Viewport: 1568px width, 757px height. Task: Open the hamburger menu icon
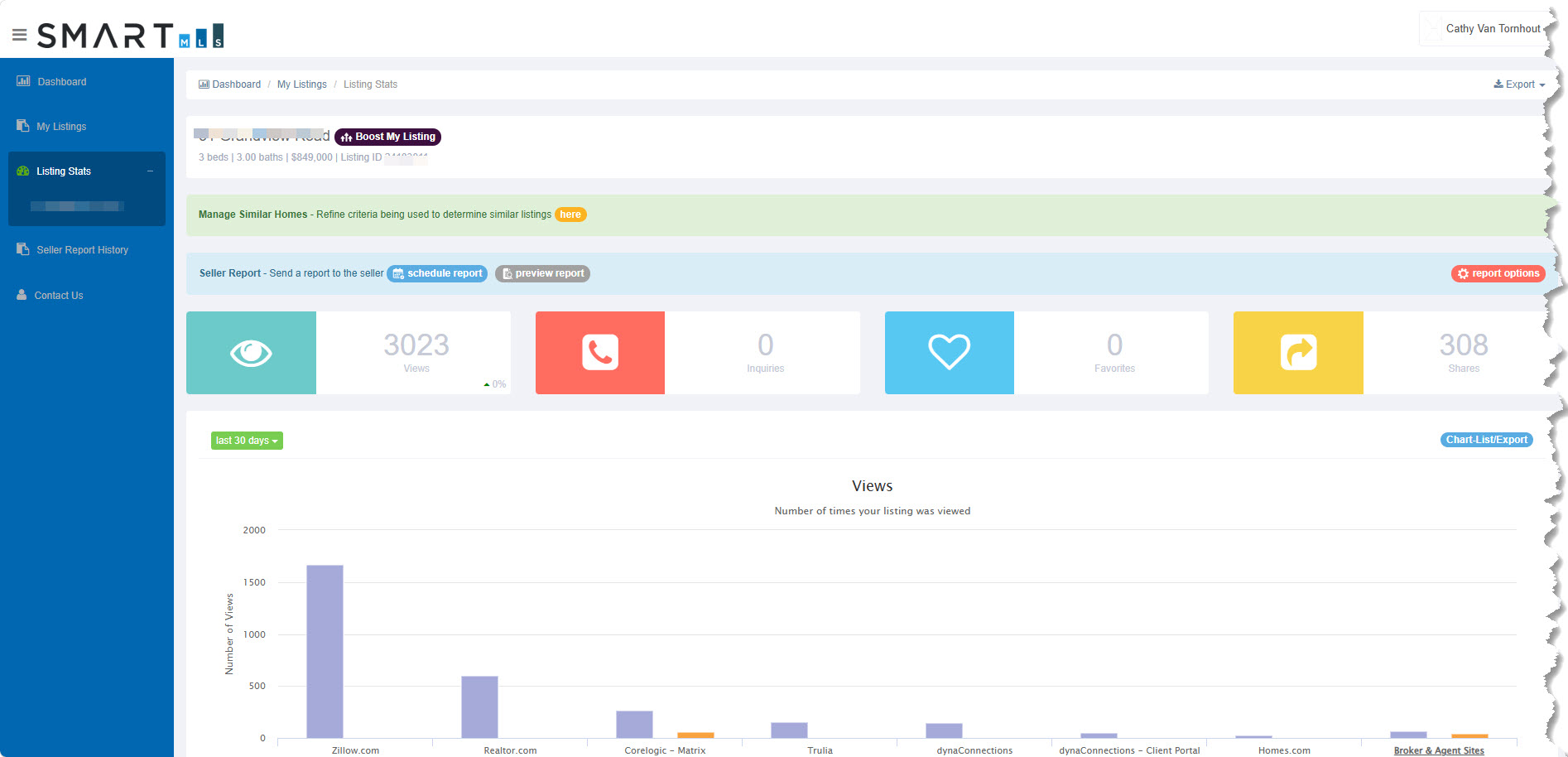(x=19, y=35)
